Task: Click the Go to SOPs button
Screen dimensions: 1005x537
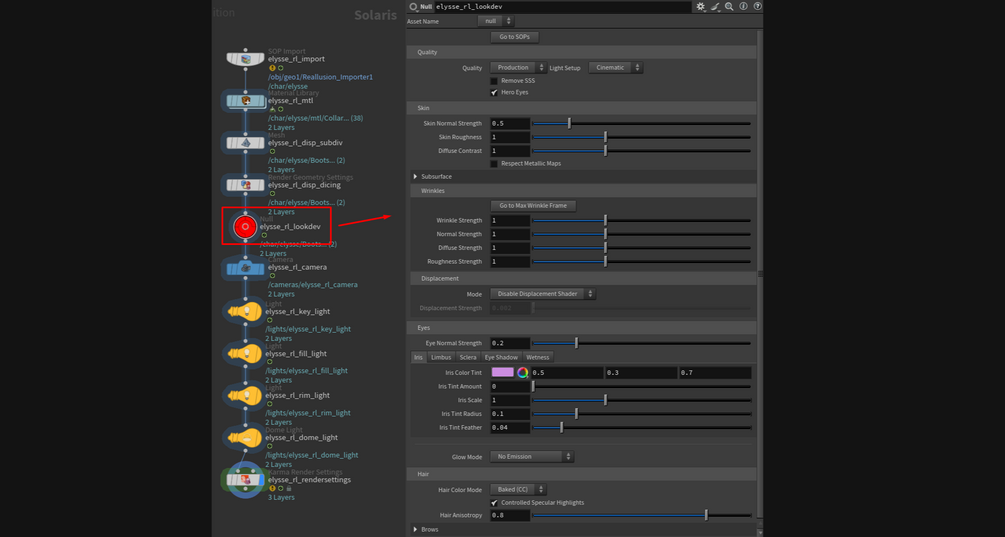Action: tap(515, 37)
